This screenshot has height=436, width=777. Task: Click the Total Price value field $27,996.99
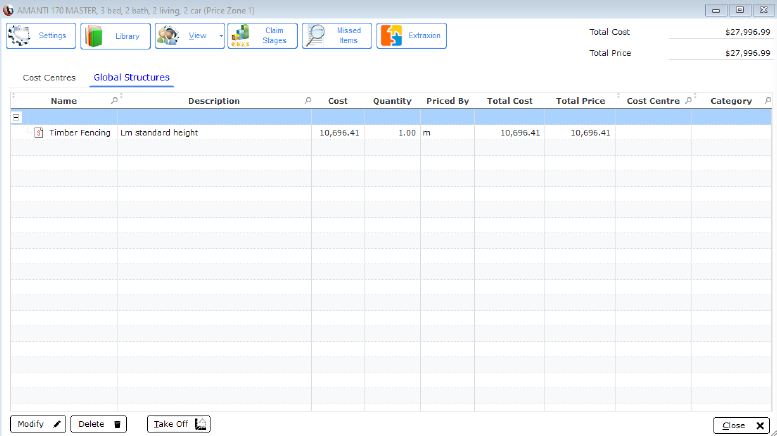pyautogui.click(x=721, y=53)
